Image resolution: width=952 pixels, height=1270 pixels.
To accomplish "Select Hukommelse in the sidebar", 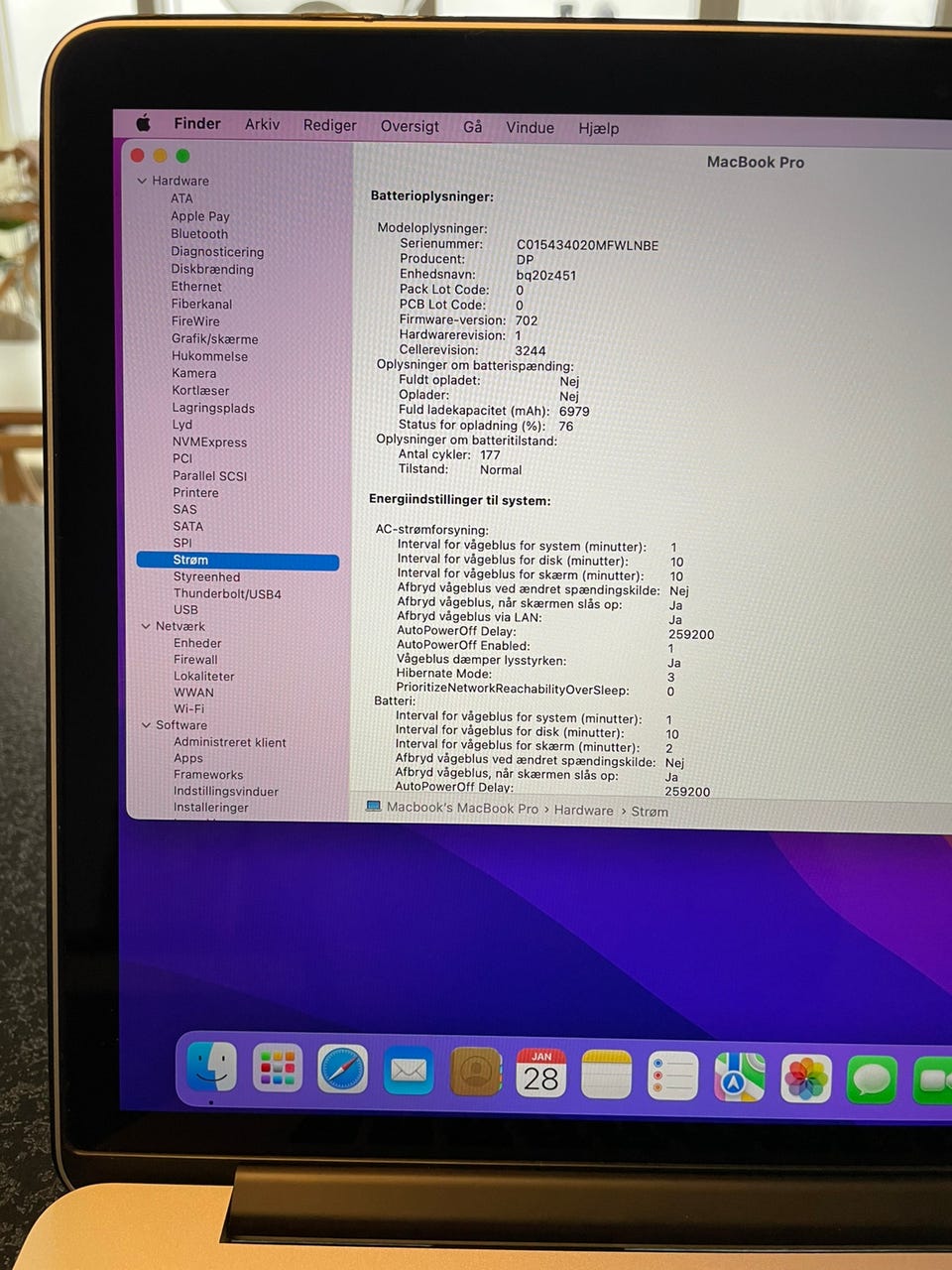I will tap(209, 356).
